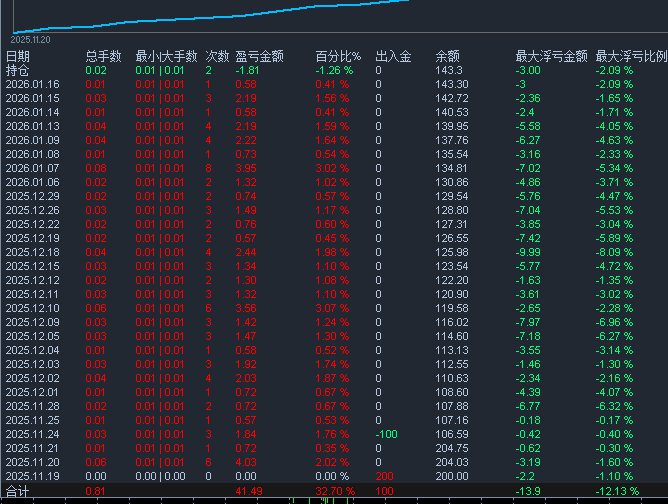668x504 pixels.
Task: Click the 总手数 column header
Action: (103, 57)
